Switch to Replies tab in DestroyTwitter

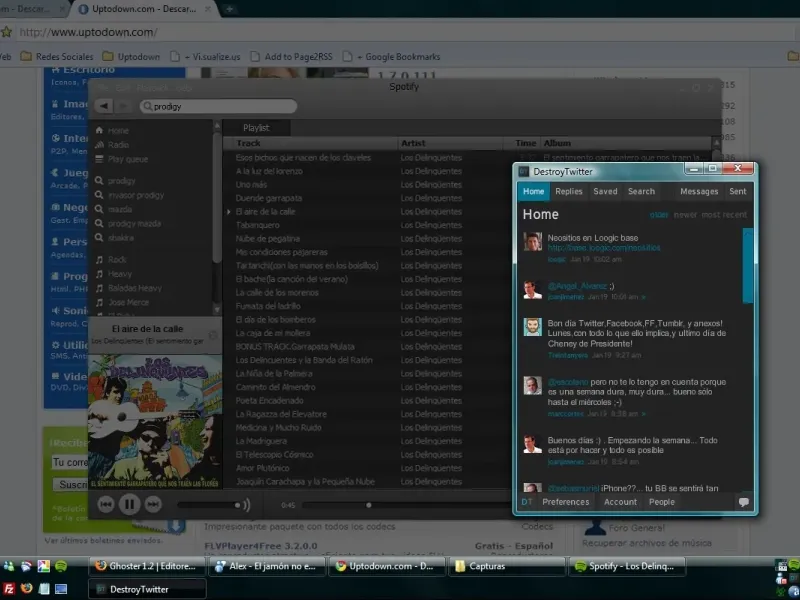(569, 191)
